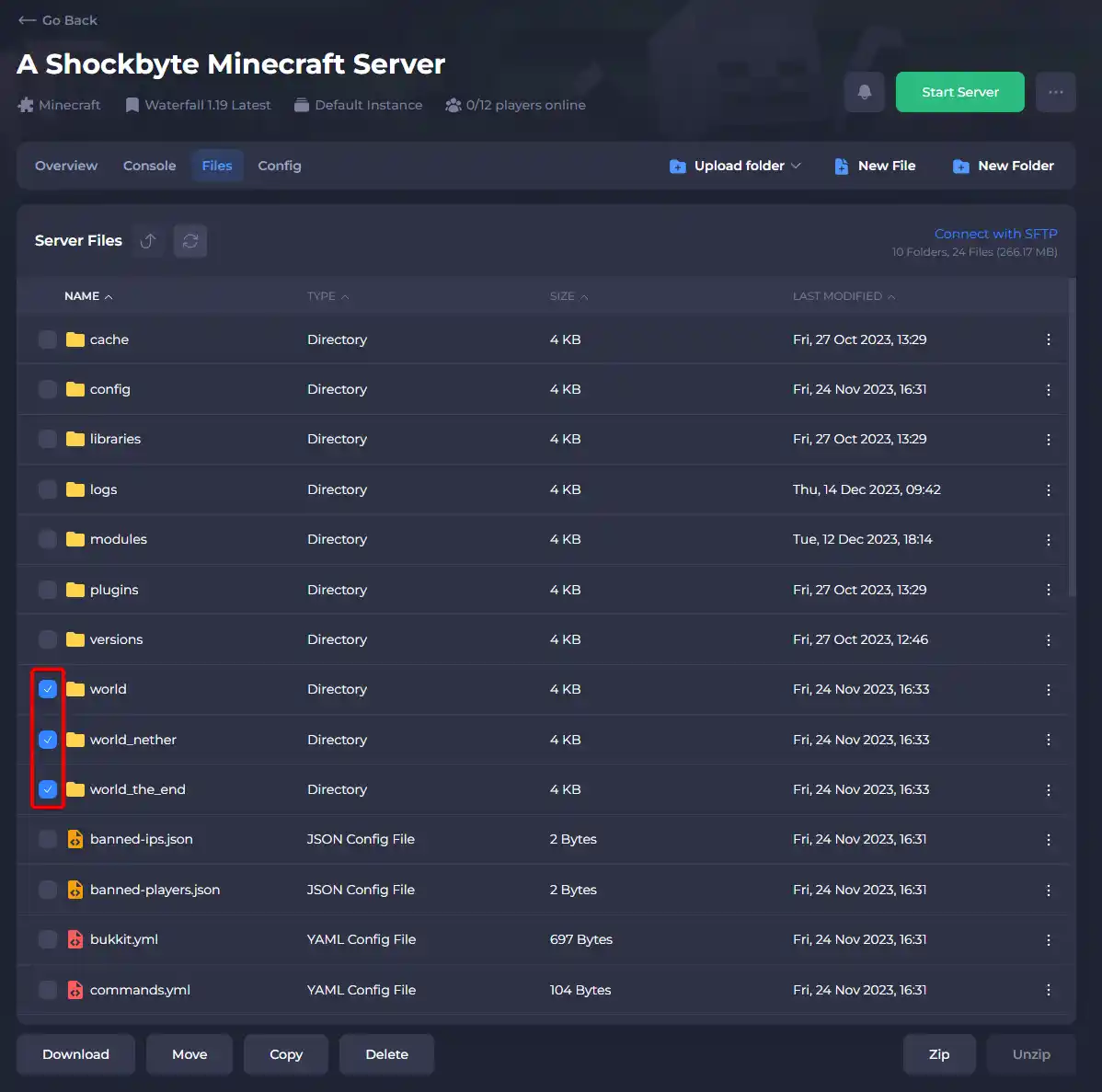
Task: Open the world_nether folder name
Action: (132, 740)
